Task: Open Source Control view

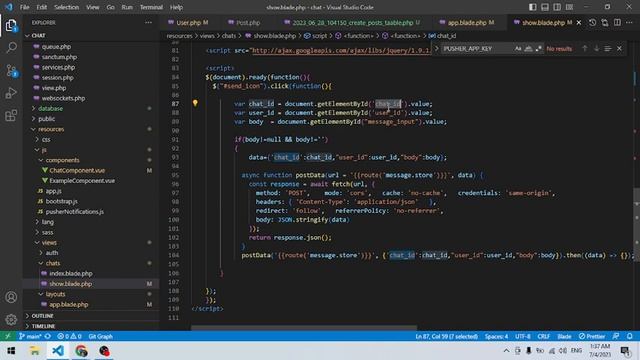Action: coord(11,71)
